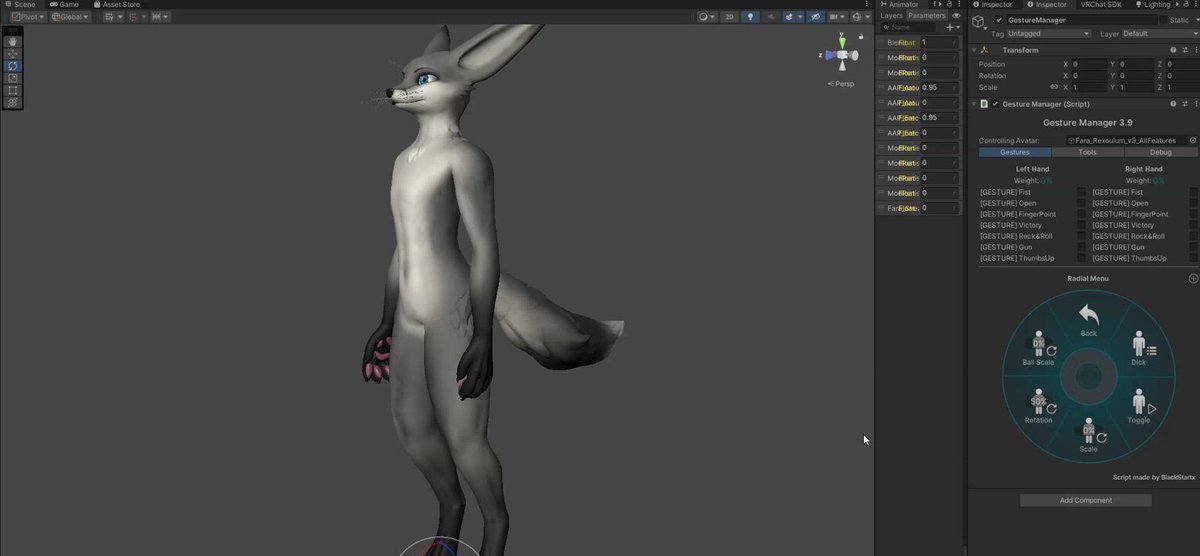Viewport: 1200px width, 556px height.
Task: Toggle scene lighting lightbulb icon
Action: point(751,17)
